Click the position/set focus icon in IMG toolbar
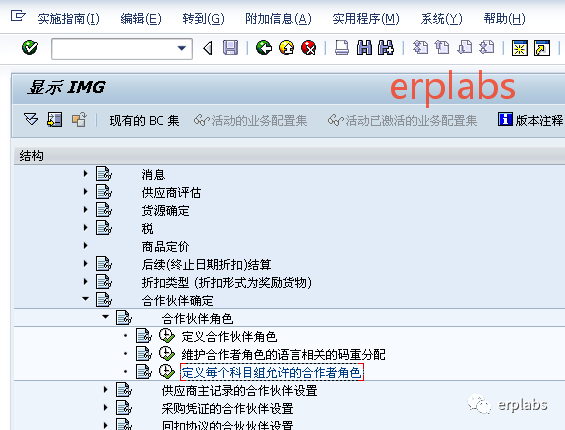Image resolution: width=565 pixels, height=430 pixels. pos(54,120)
